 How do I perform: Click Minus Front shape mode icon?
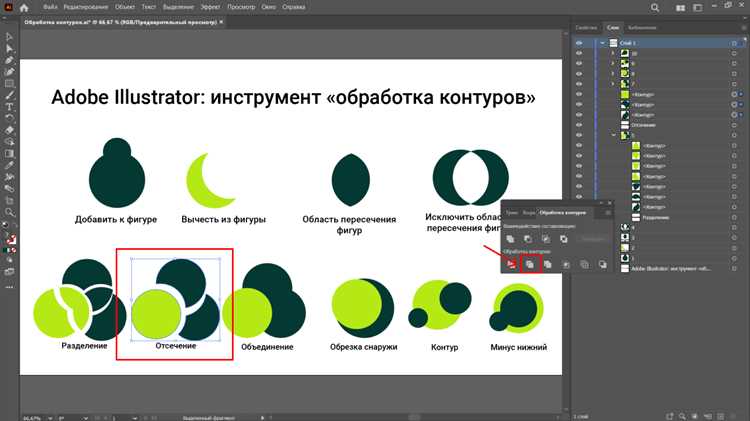(x=528, y=238)
